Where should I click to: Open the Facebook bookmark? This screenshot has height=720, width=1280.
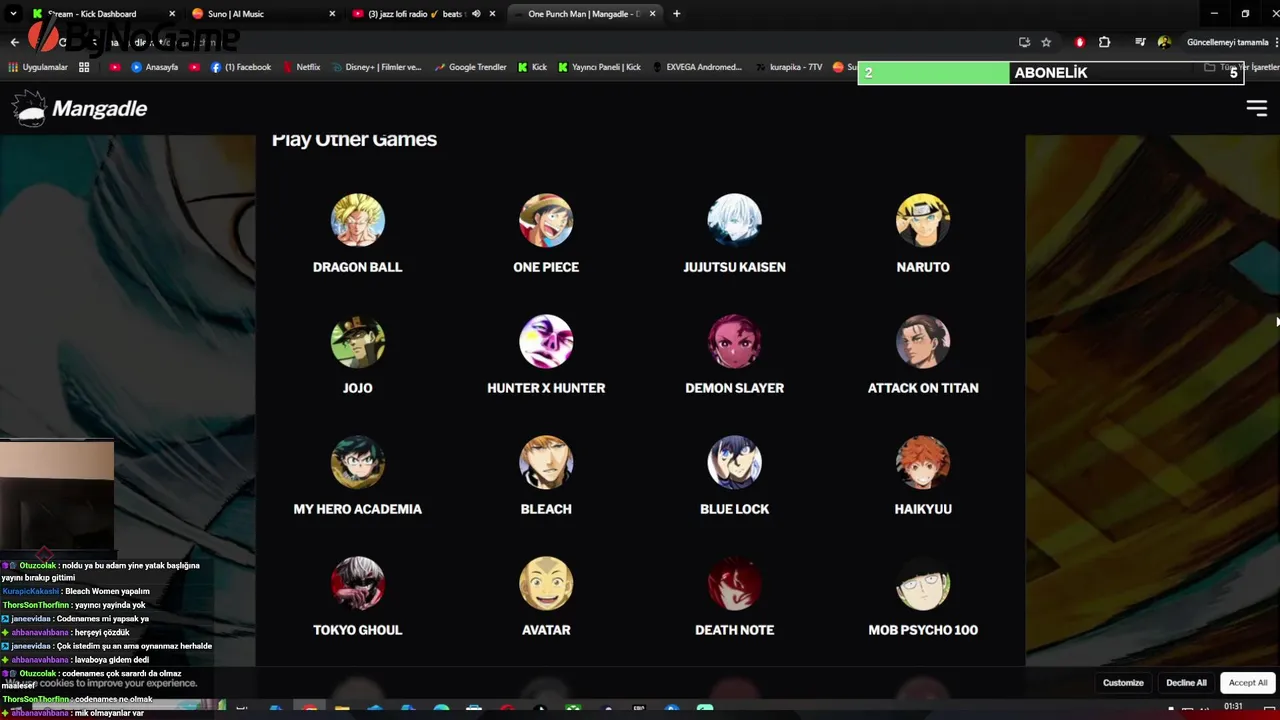click(x=241, y=67)
